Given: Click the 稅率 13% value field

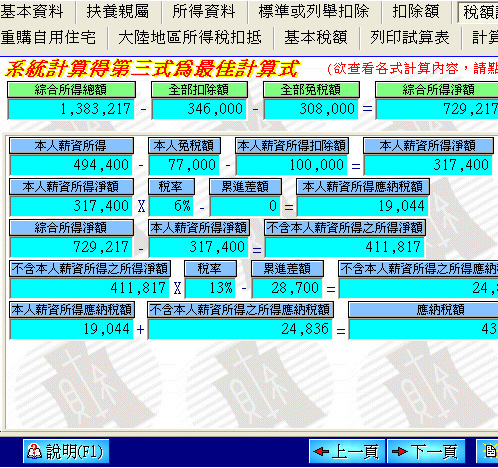Looking at the screenshot, I should coord(210,288).
